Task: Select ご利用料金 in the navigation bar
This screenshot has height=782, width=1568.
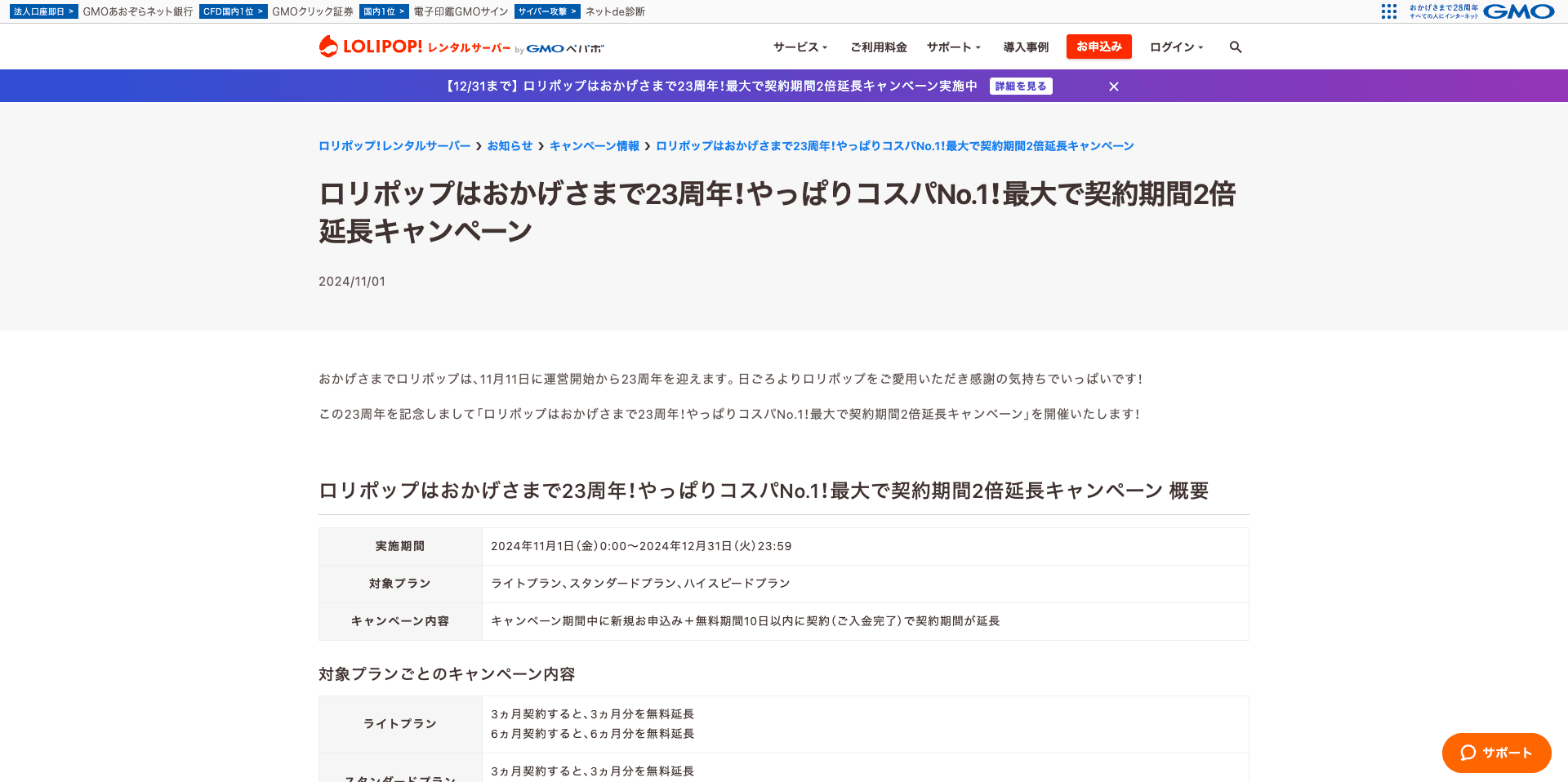Action: (877, 47)
